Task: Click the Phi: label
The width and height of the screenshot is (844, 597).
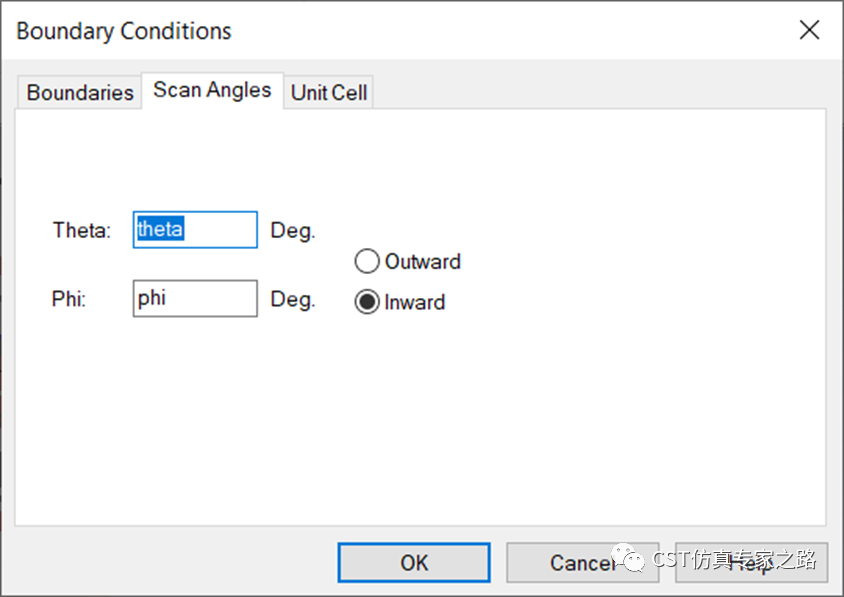Action: click(x=69, y=299)
